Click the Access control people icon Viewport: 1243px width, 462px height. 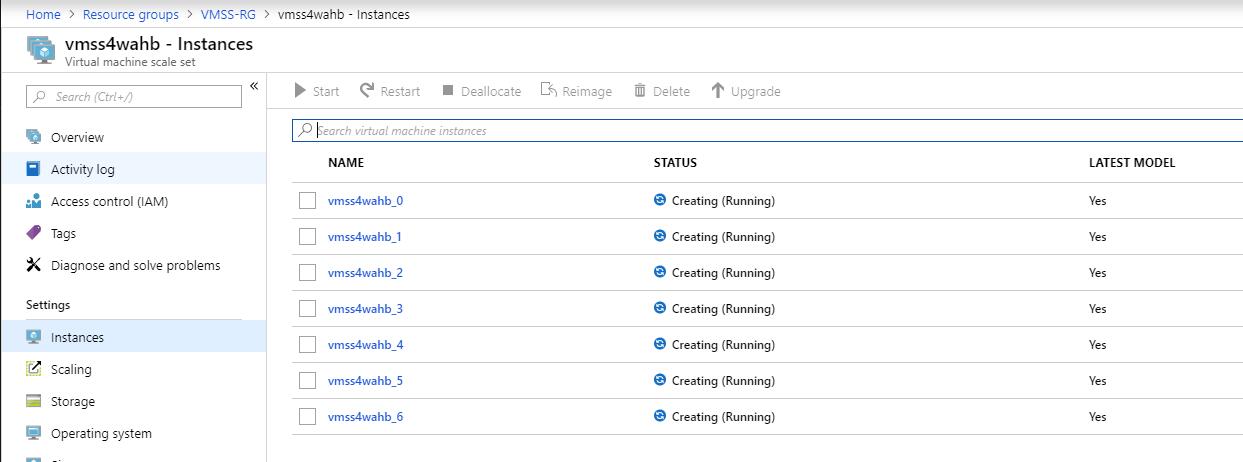click(x=34, y=201)
